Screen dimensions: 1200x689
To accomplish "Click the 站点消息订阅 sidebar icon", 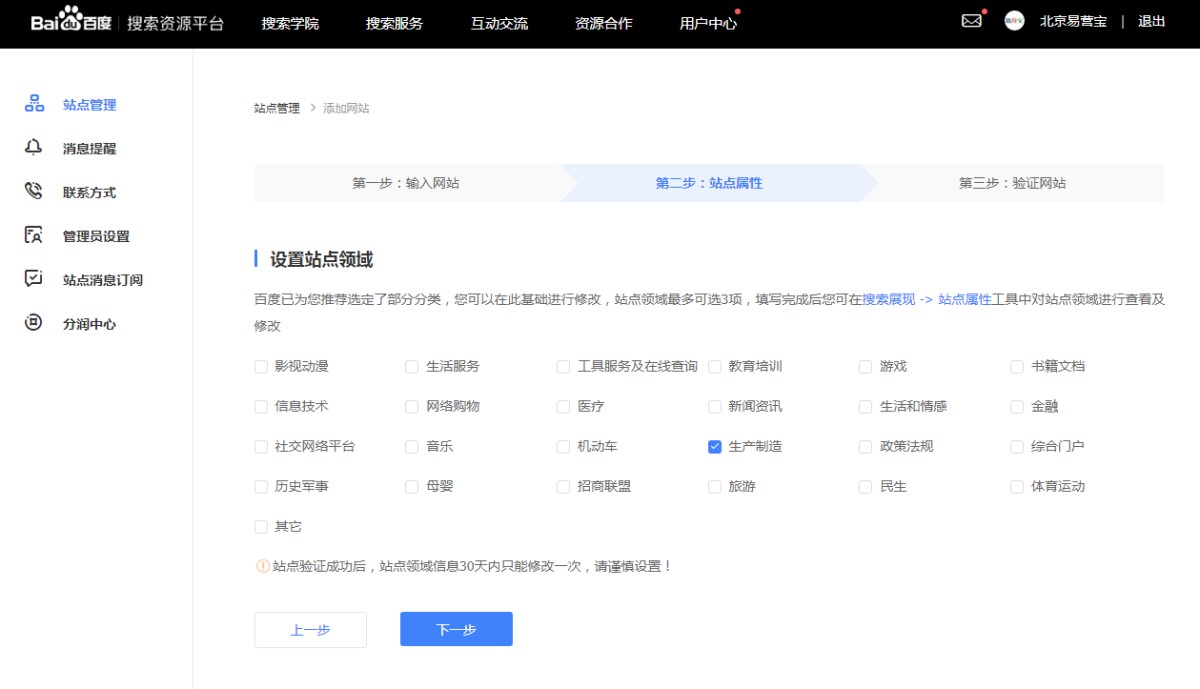I will coord(34,279).
